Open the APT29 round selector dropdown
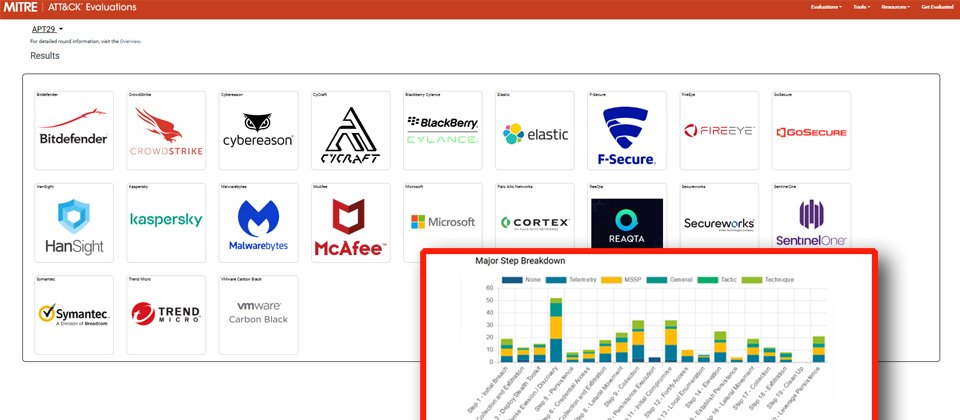This screenshot has height=420, width=960. 47,29
